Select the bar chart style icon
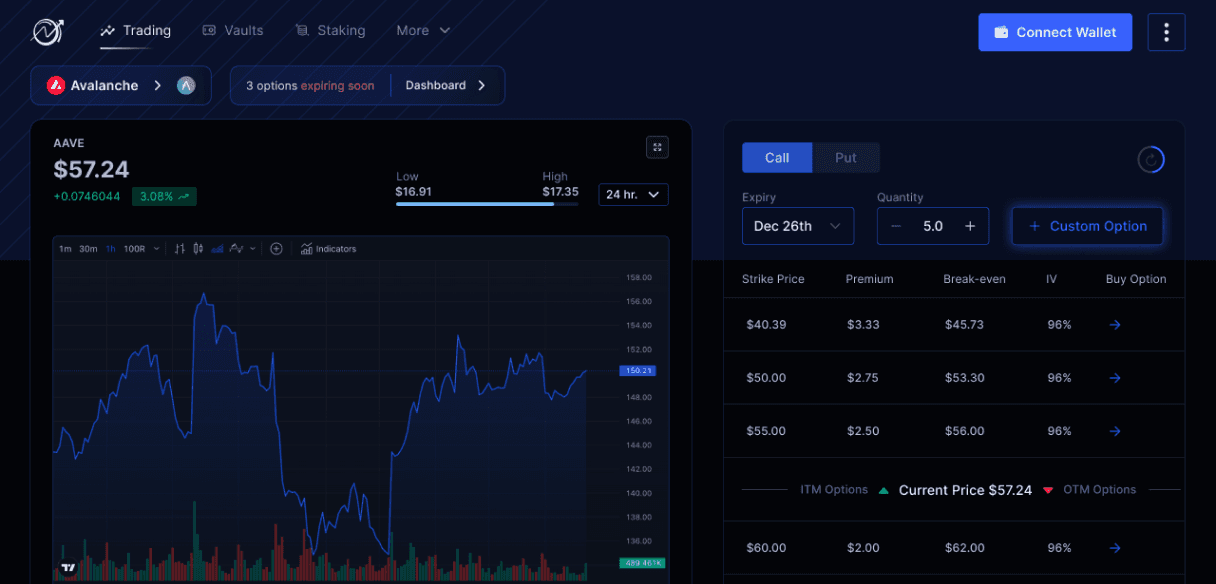This screenshot has width=1216, height=584. pos(180,249)
